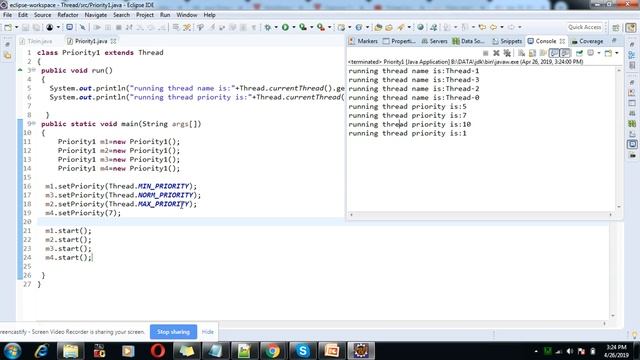Open the Open Console dropdown arrow
The height and width of the screenshot is (360, 640).
[x=616, y=53]
